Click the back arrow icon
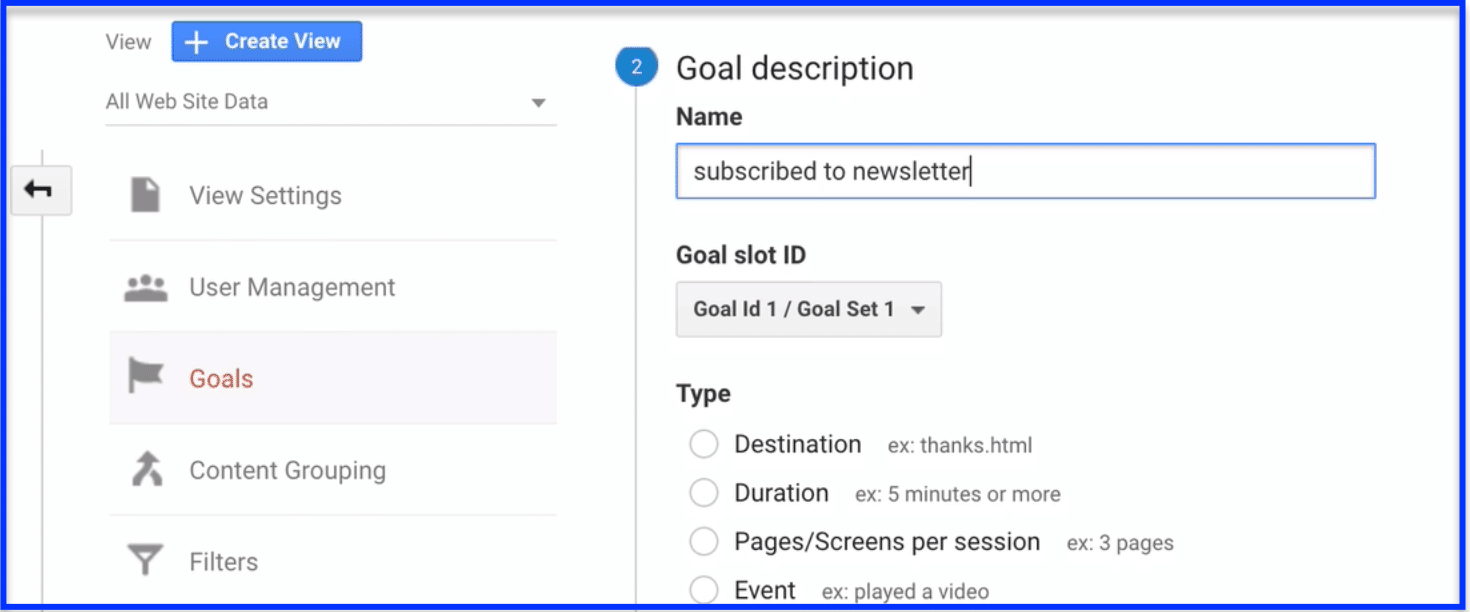This screenshot has height=612, width=1470. click(40, 190)
